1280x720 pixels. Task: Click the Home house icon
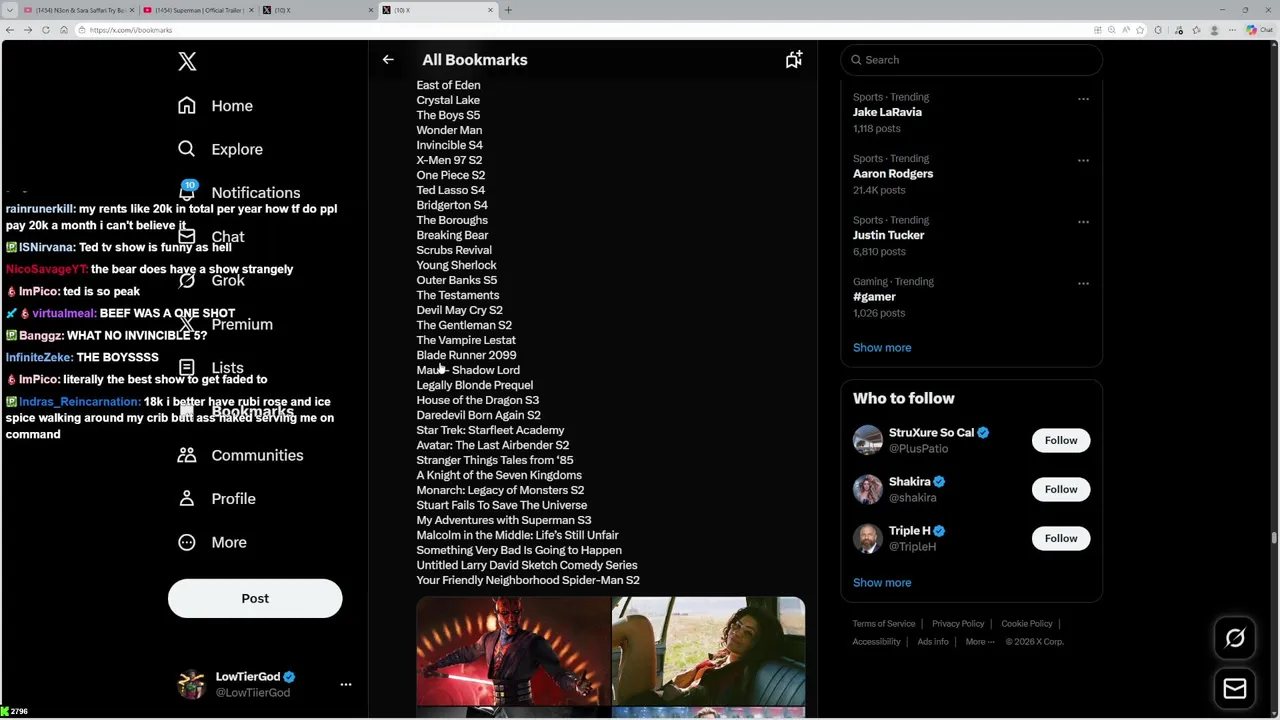(x=186, y=106)
